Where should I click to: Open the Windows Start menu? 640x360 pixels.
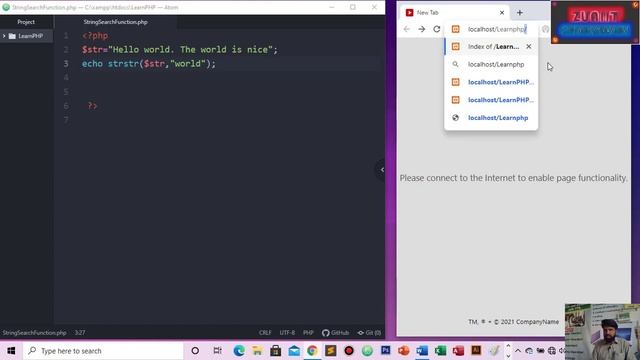tap(11, 351)
